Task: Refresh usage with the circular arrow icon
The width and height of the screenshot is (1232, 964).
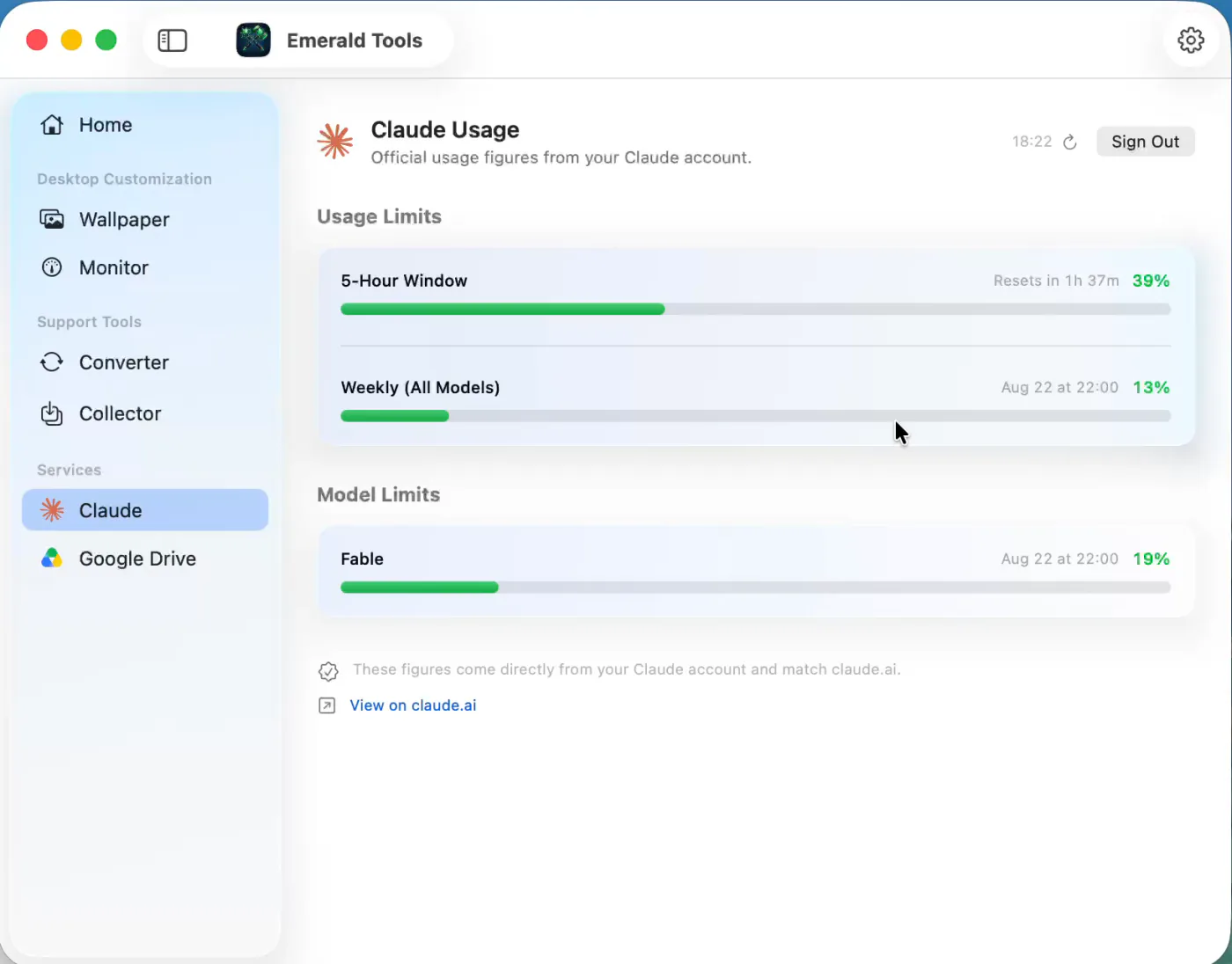Action: click(x=1070, y=142)
